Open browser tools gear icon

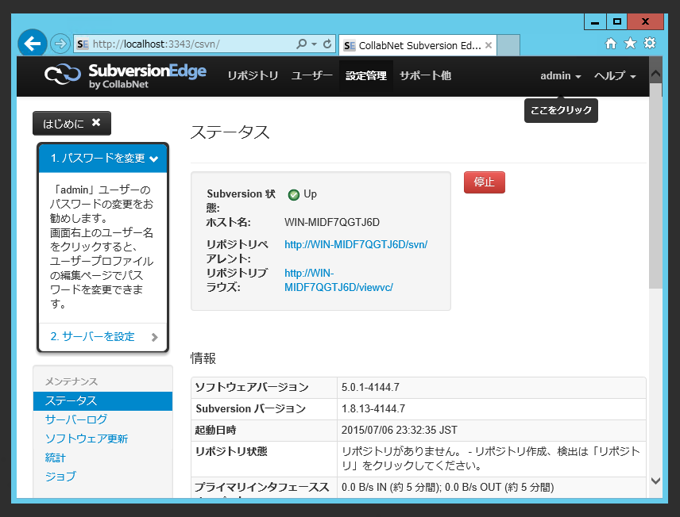(x=650, y=43)
